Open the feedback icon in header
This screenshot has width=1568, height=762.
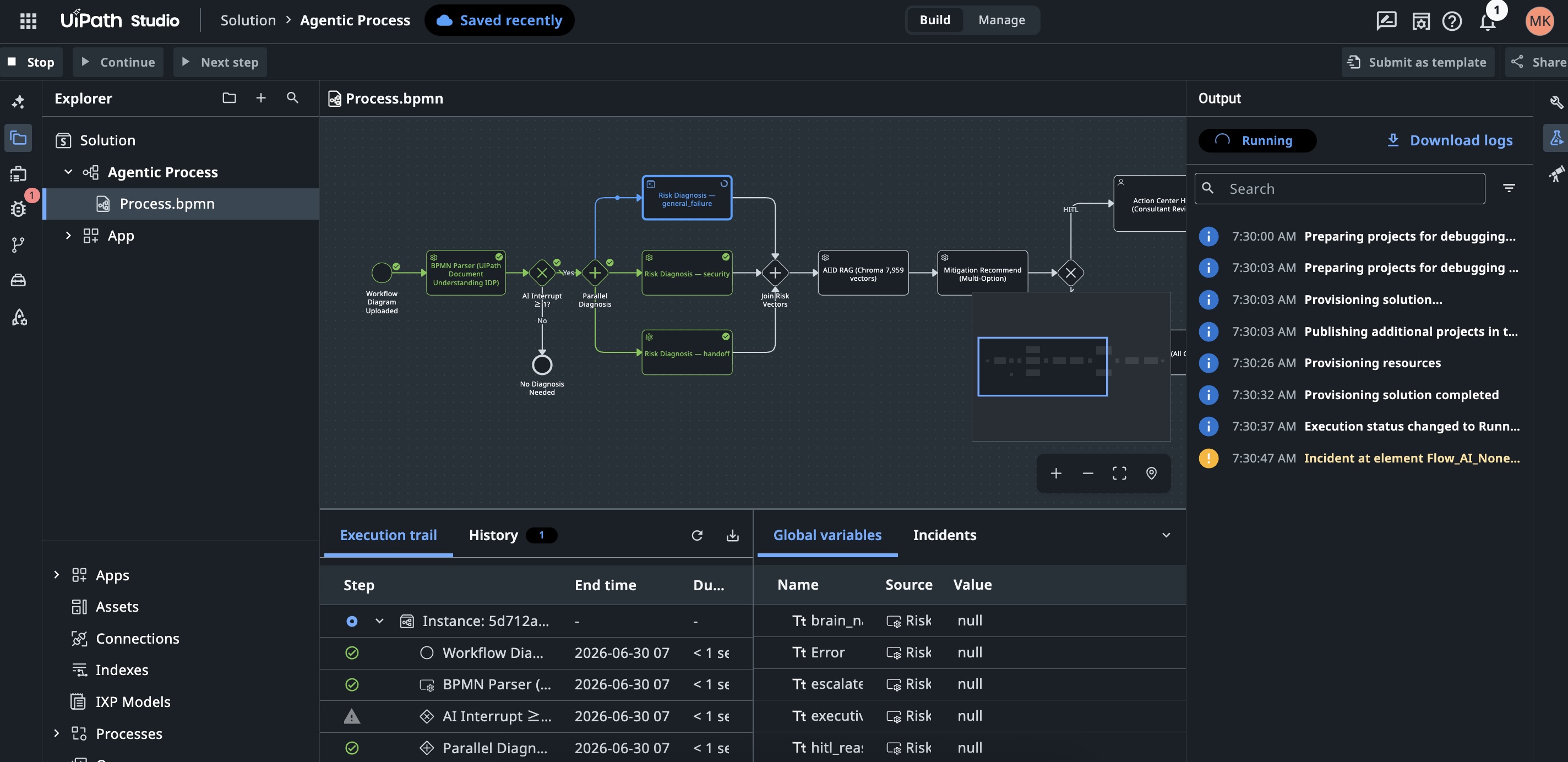1386,21
